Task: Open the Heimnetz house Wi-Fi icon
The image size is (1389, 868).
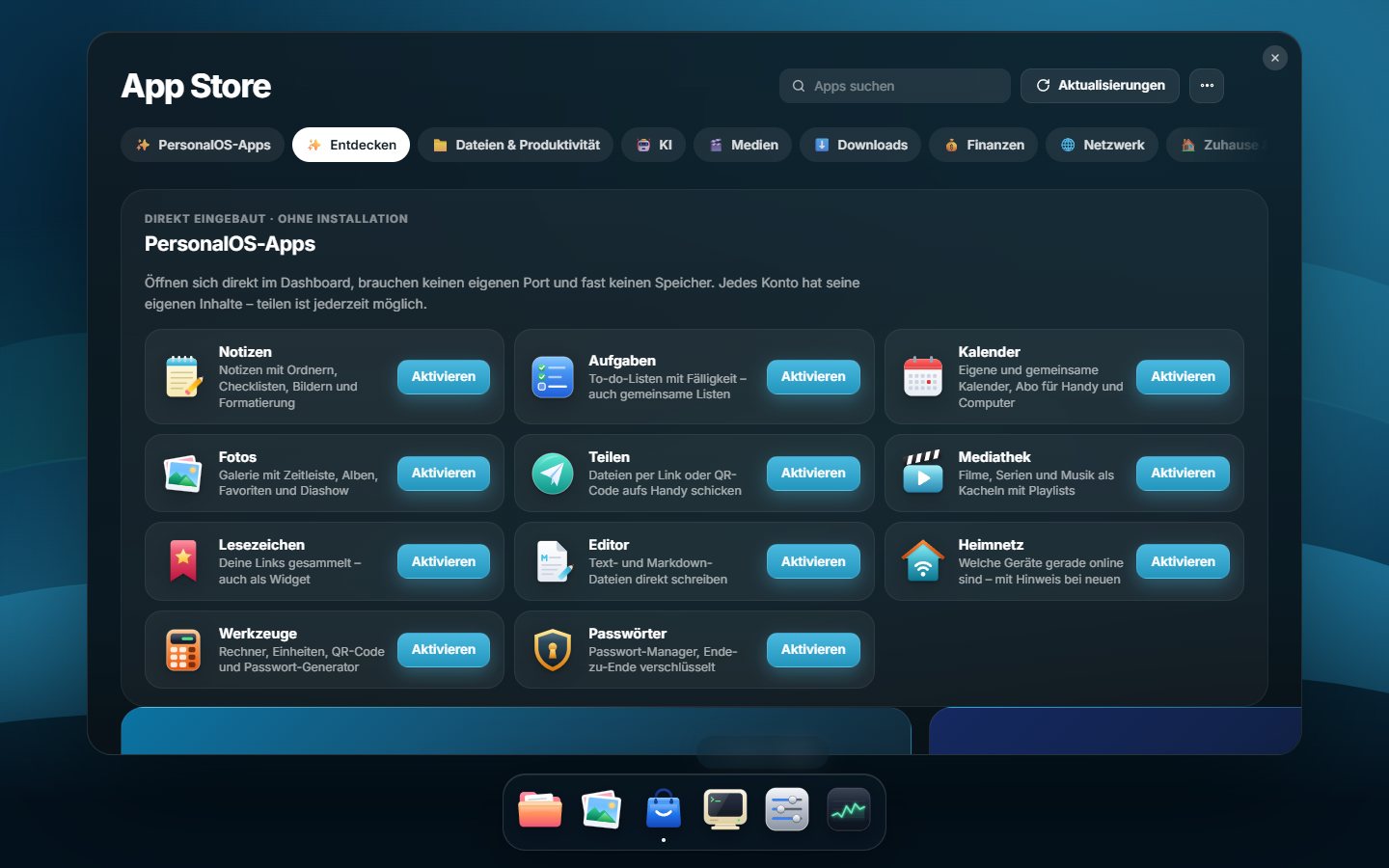Action: [x=922, y=561]
